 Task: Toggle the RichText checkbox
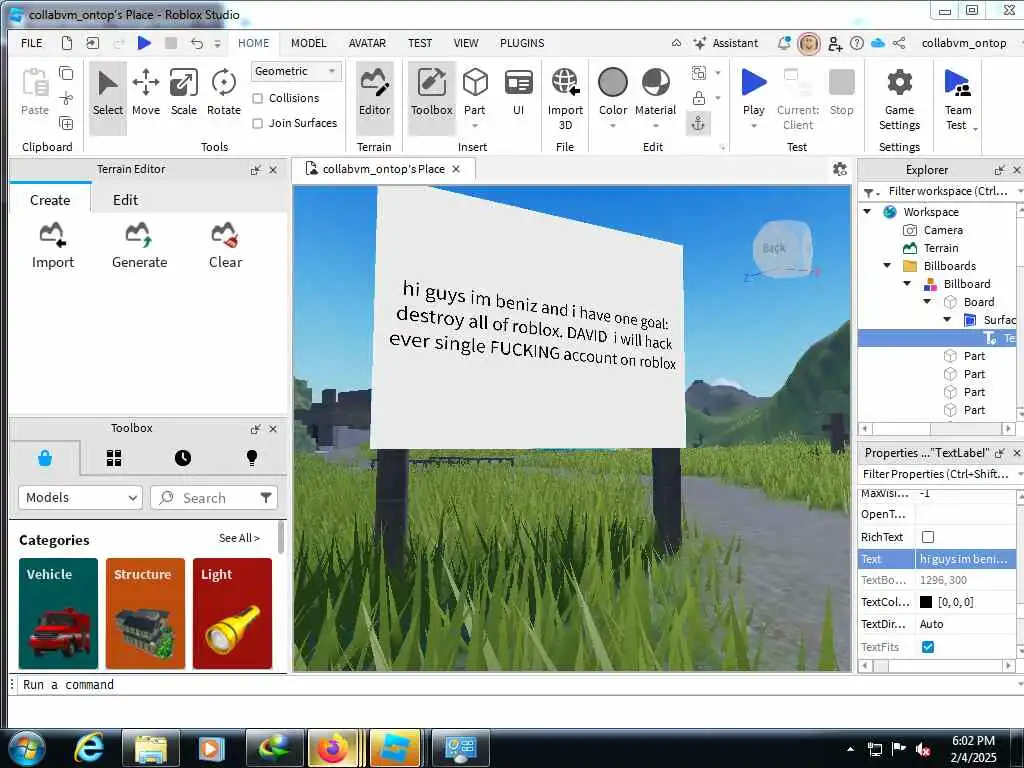[927, 537]
